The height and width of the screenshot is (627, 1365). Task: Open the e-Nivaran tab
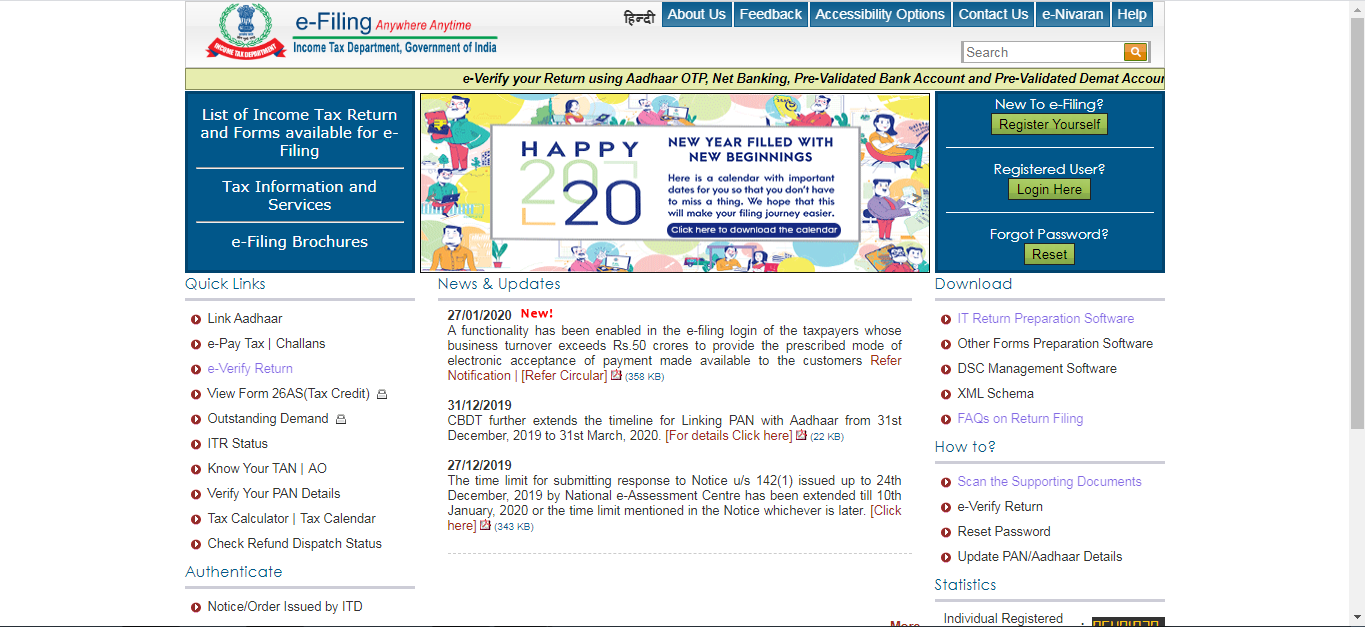point(1072,14)
